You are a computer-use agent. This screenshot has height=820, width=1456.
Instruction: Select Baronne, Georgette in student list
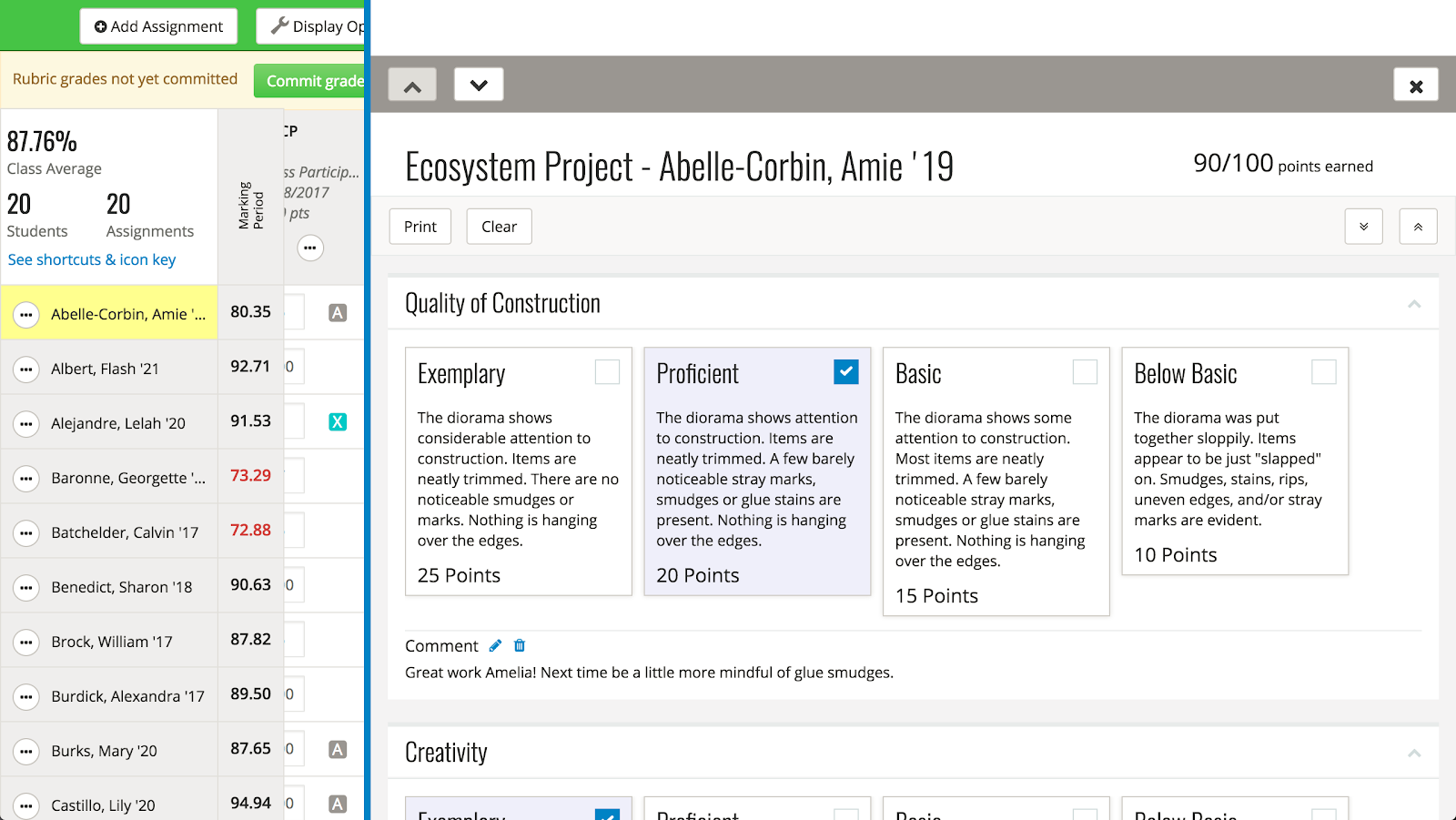pos(127,478)
